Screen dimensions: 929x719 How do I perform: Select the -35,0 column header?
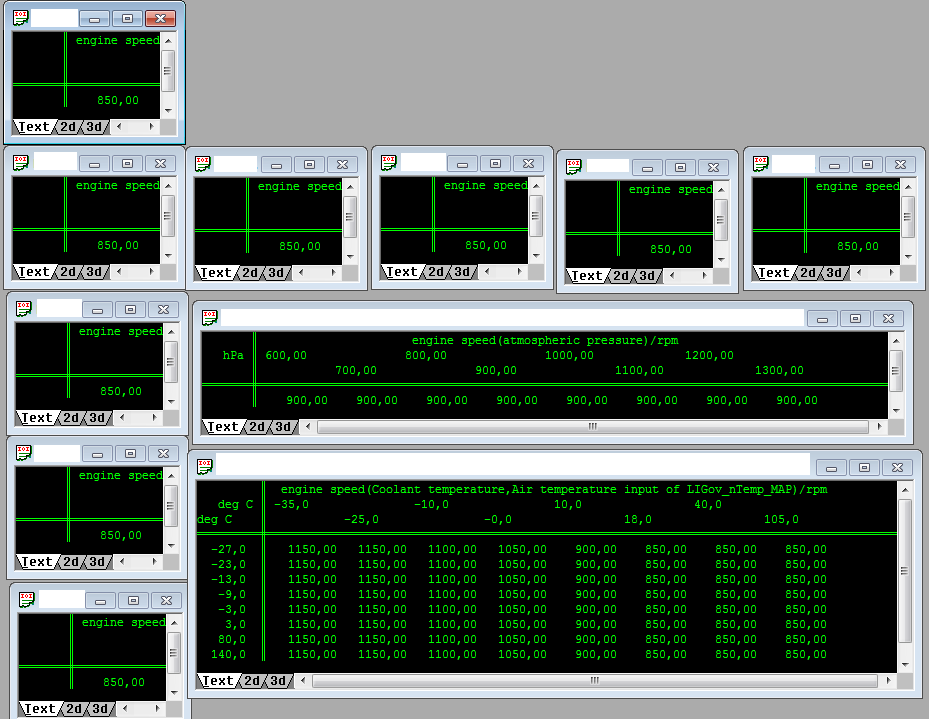(291, 505)
